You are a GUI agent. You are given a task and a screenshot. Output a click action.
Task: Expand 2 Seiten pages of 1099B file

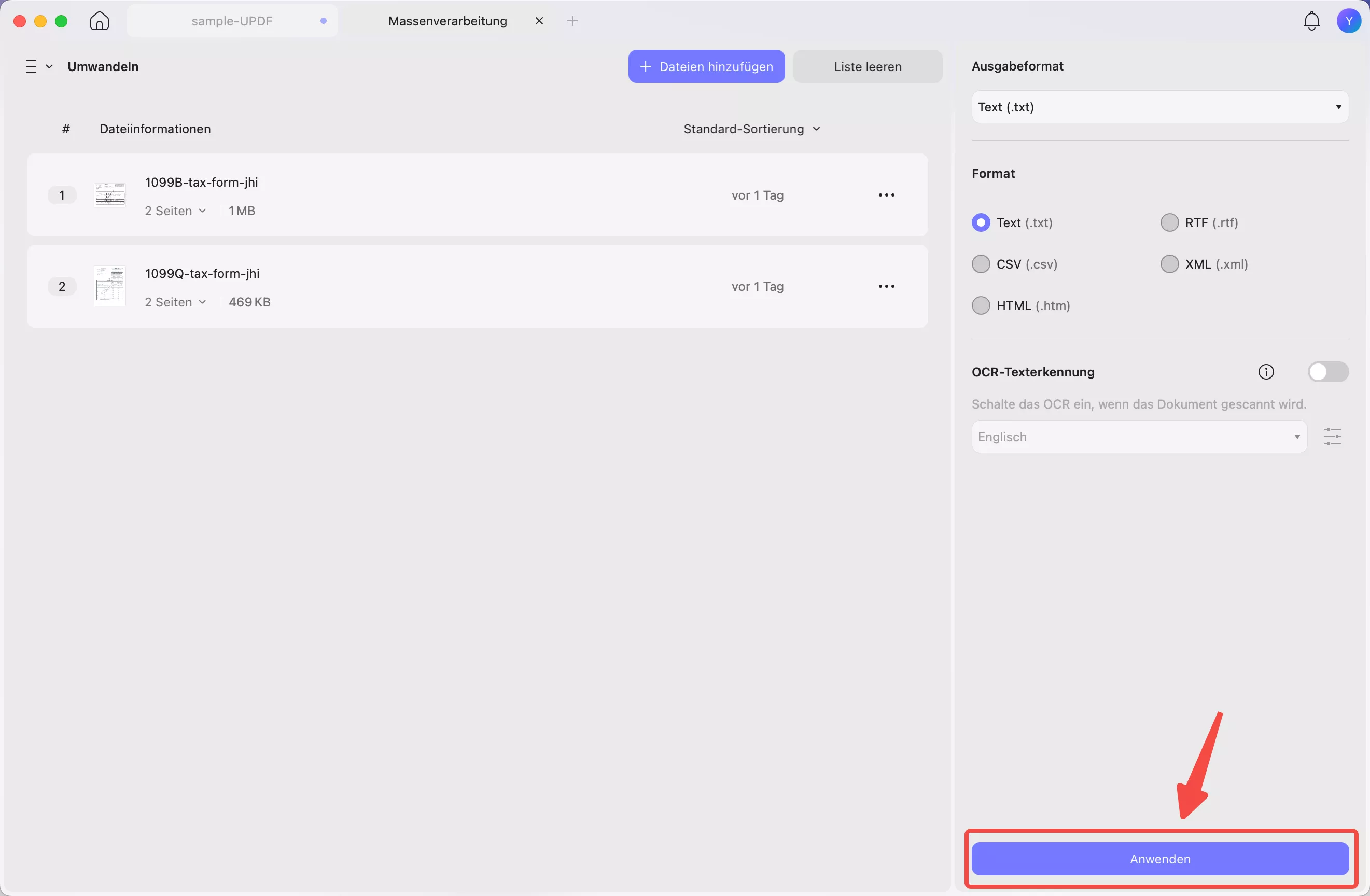[175, 211]
